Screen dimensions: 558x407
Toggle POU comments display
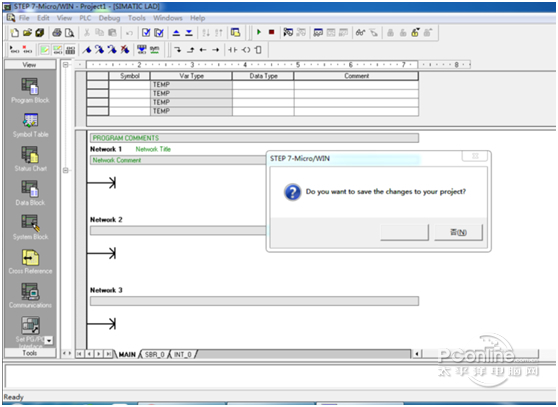click(x=44, y=50)
